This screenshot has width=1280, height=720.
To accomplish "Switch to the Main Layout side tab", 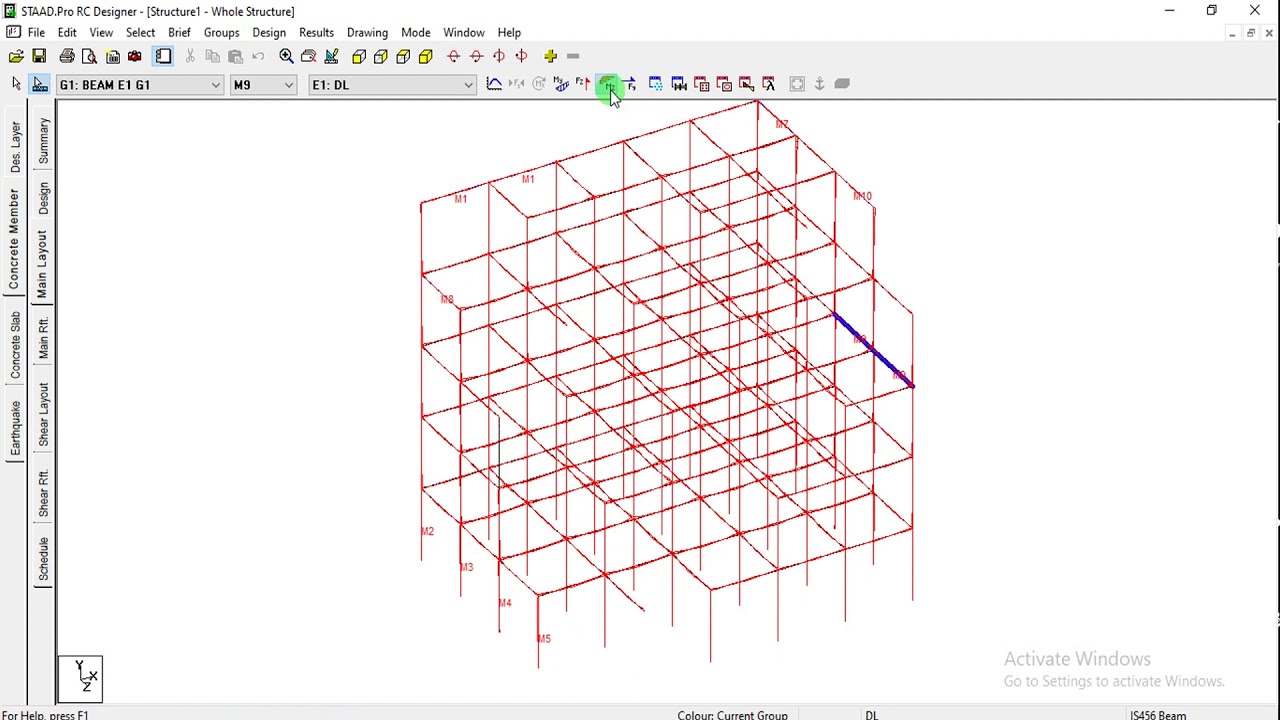I will click(43, 265).
